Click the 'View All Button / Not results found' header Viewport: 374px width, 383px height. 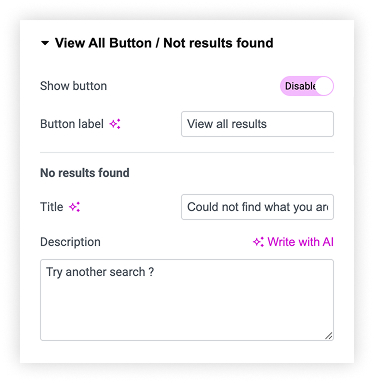tap(164, 43)
